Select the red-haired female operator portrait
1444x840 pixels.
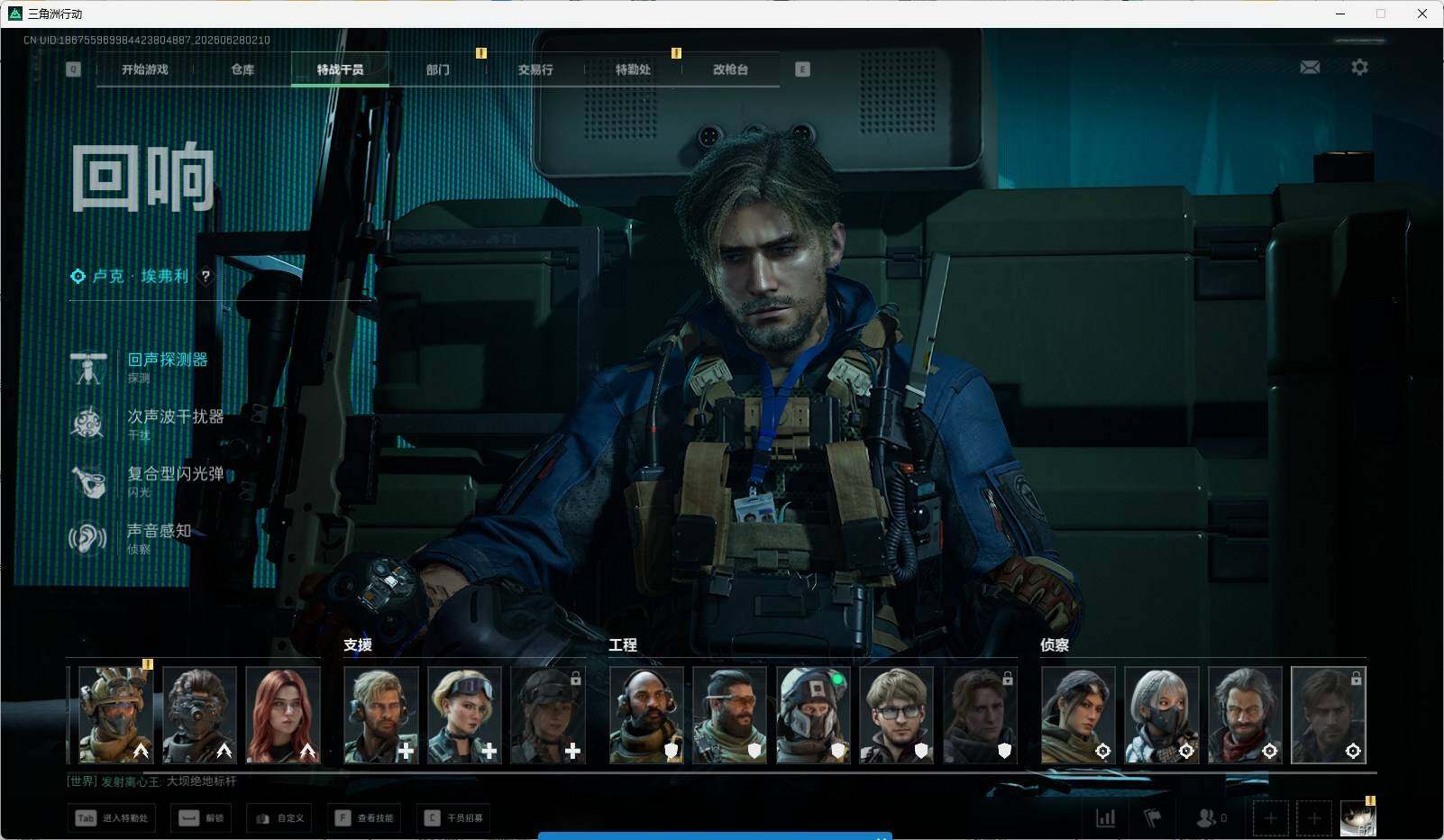[x=283, y=715]
